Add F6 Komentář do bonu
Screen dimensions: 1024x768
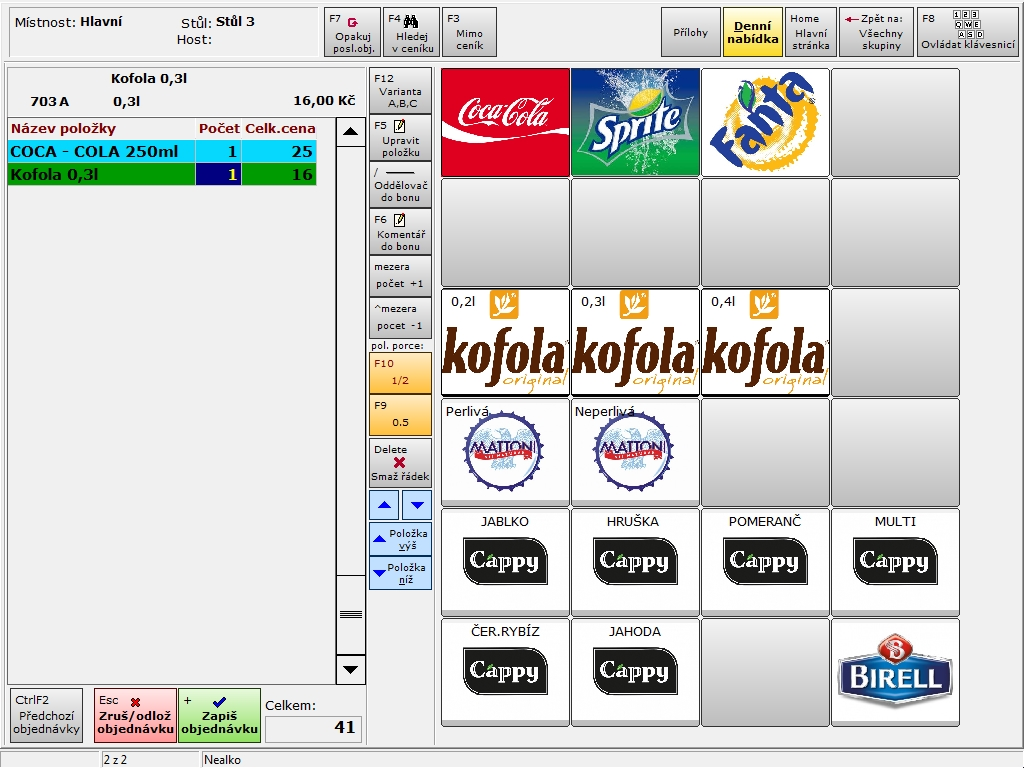(x=400, y=232)
